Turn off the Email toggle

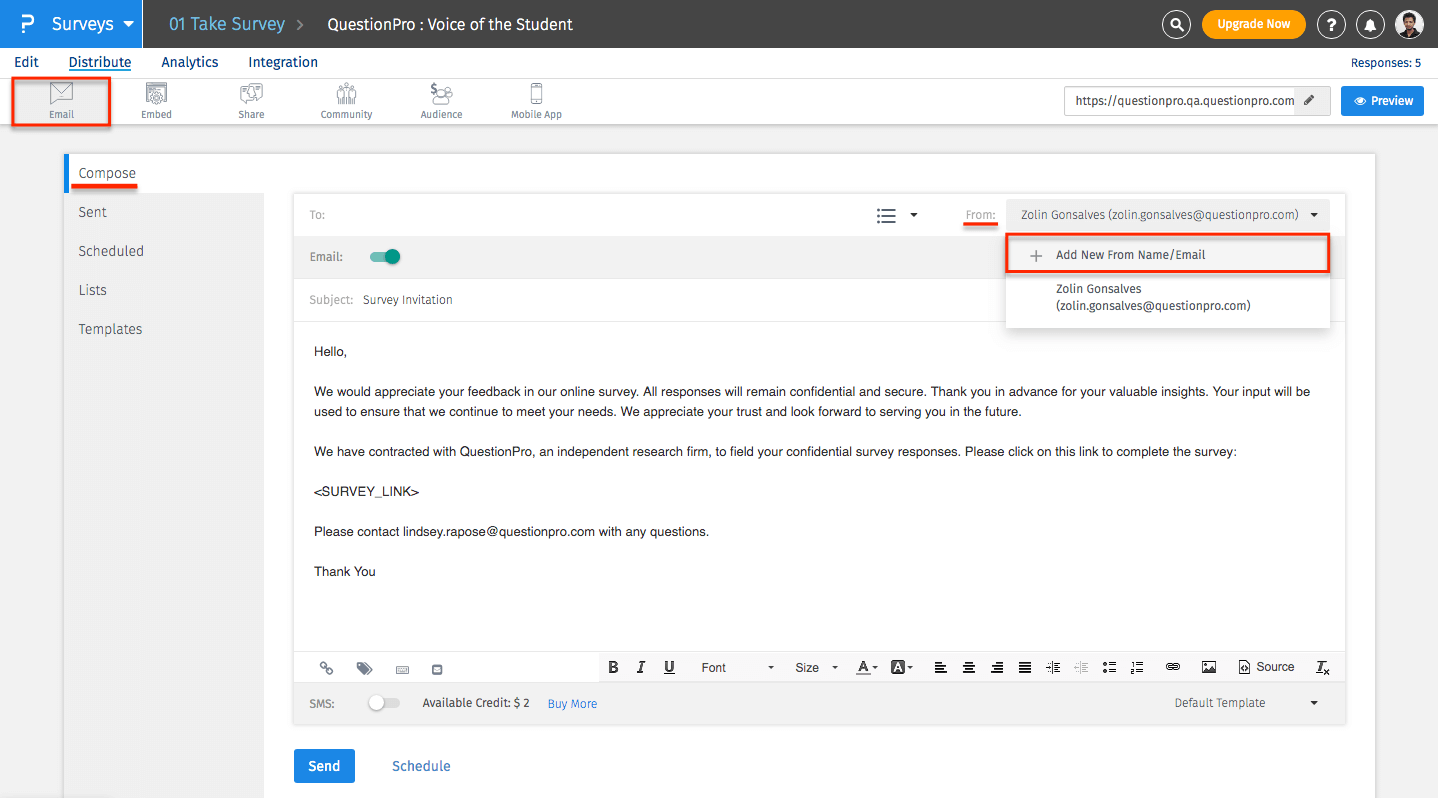385,257
